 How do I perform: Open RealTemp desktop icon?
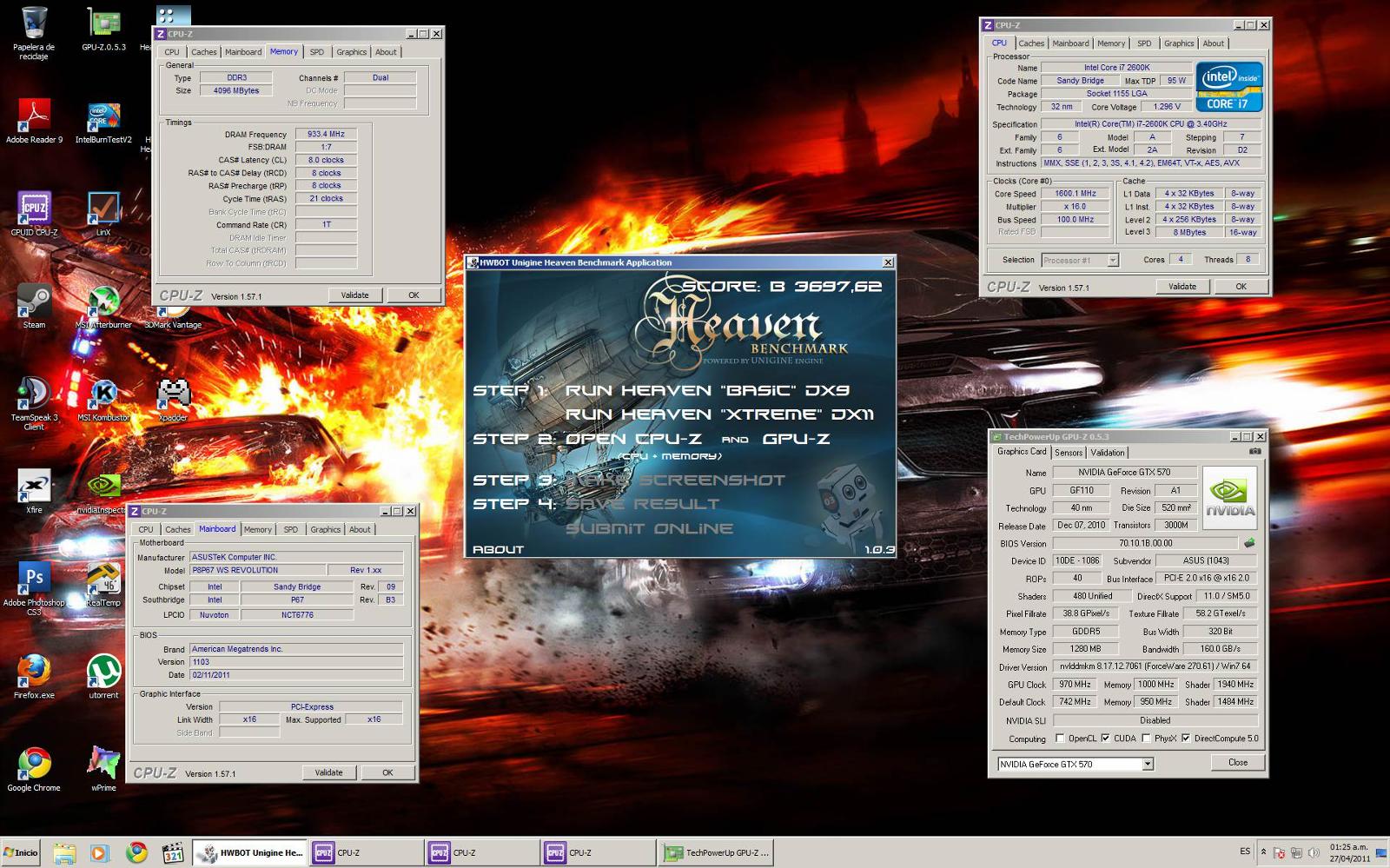[103, 584]
